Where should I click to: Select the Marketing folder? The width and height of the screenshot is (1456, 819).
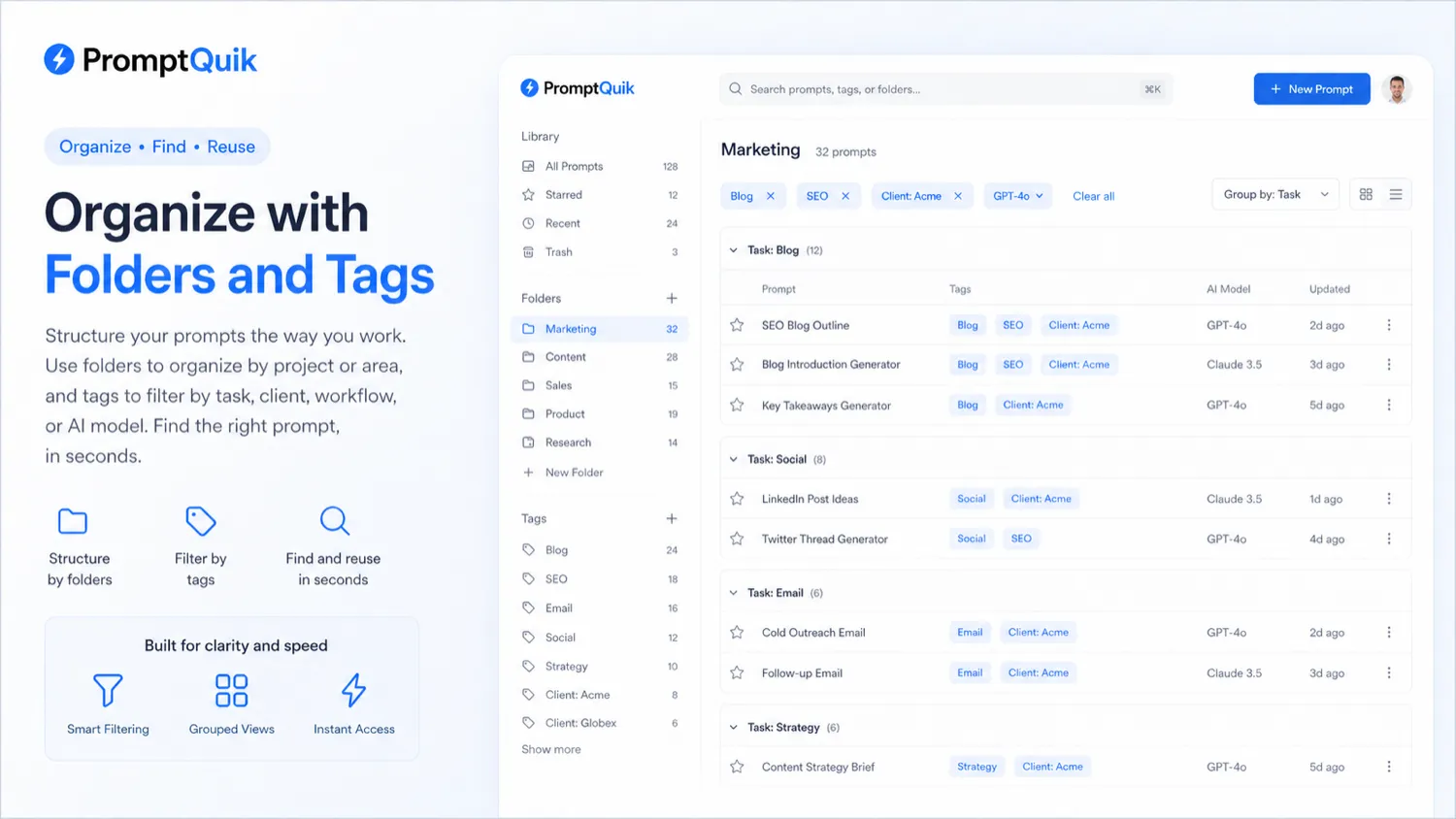(599, 329)
